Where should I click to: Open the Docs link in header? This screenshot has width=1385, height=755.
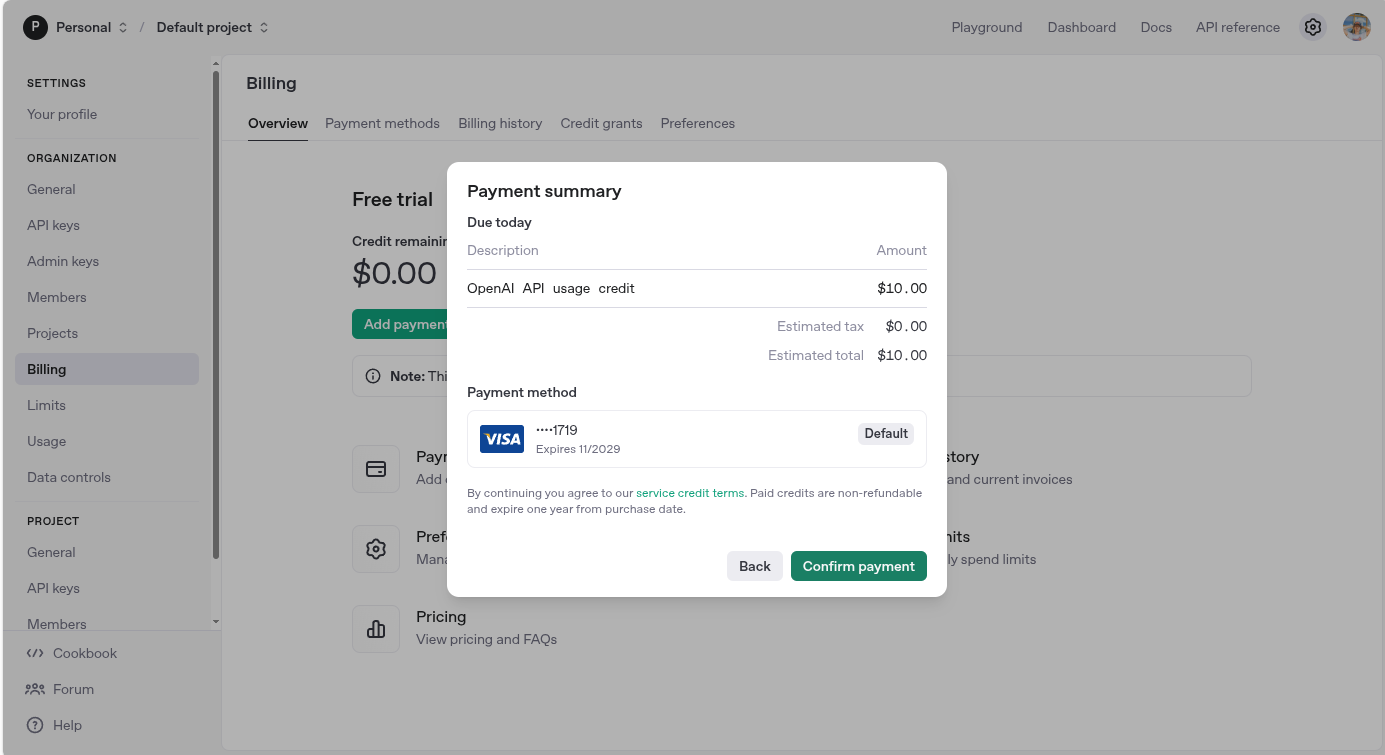click(x=1156, y=27)
